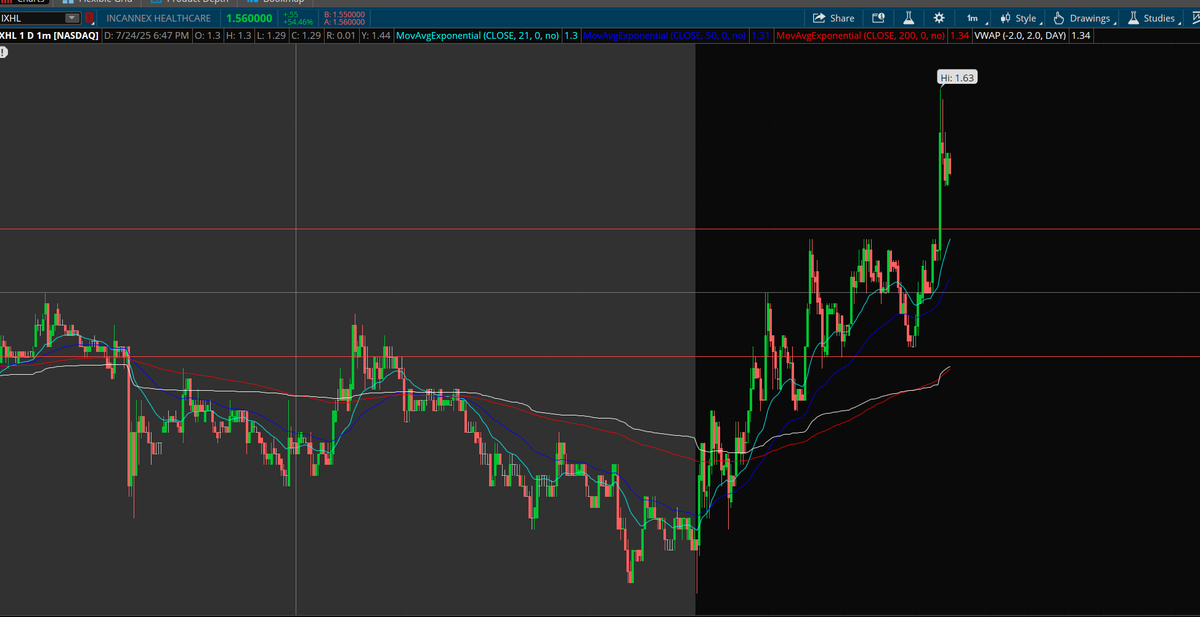The width and height of the screenshot is (1200, 617).
Task: Click the A: 1.560000 ask quote
Action: (x=344, y=23)
